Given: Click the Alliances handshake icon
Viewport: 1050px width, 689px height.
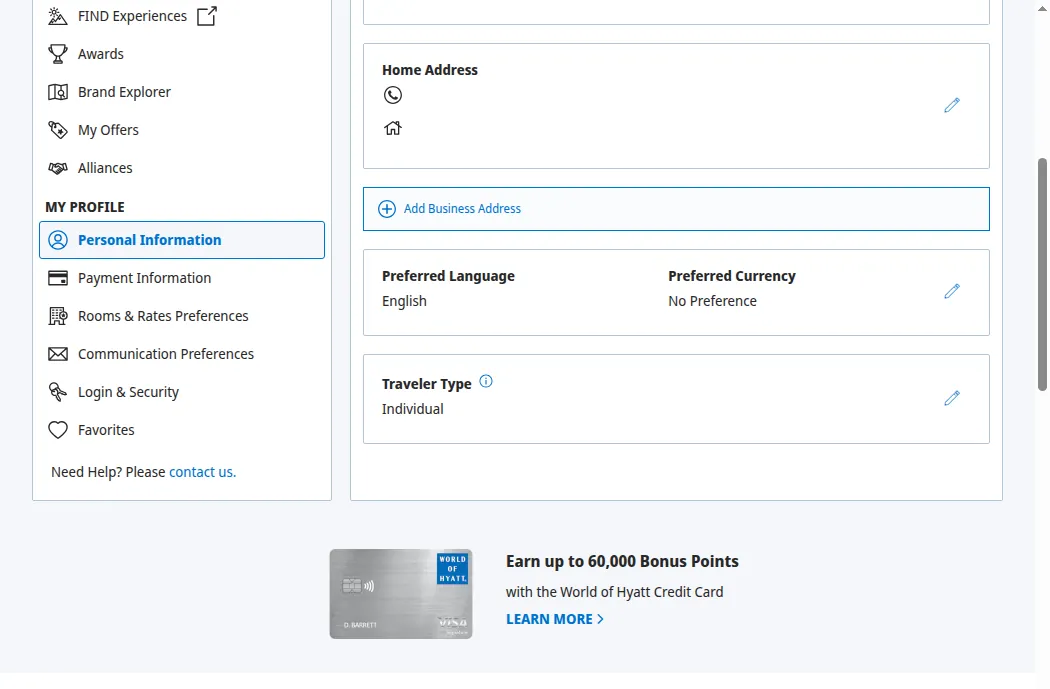Looking at the screenshot, I should [58, 168].
